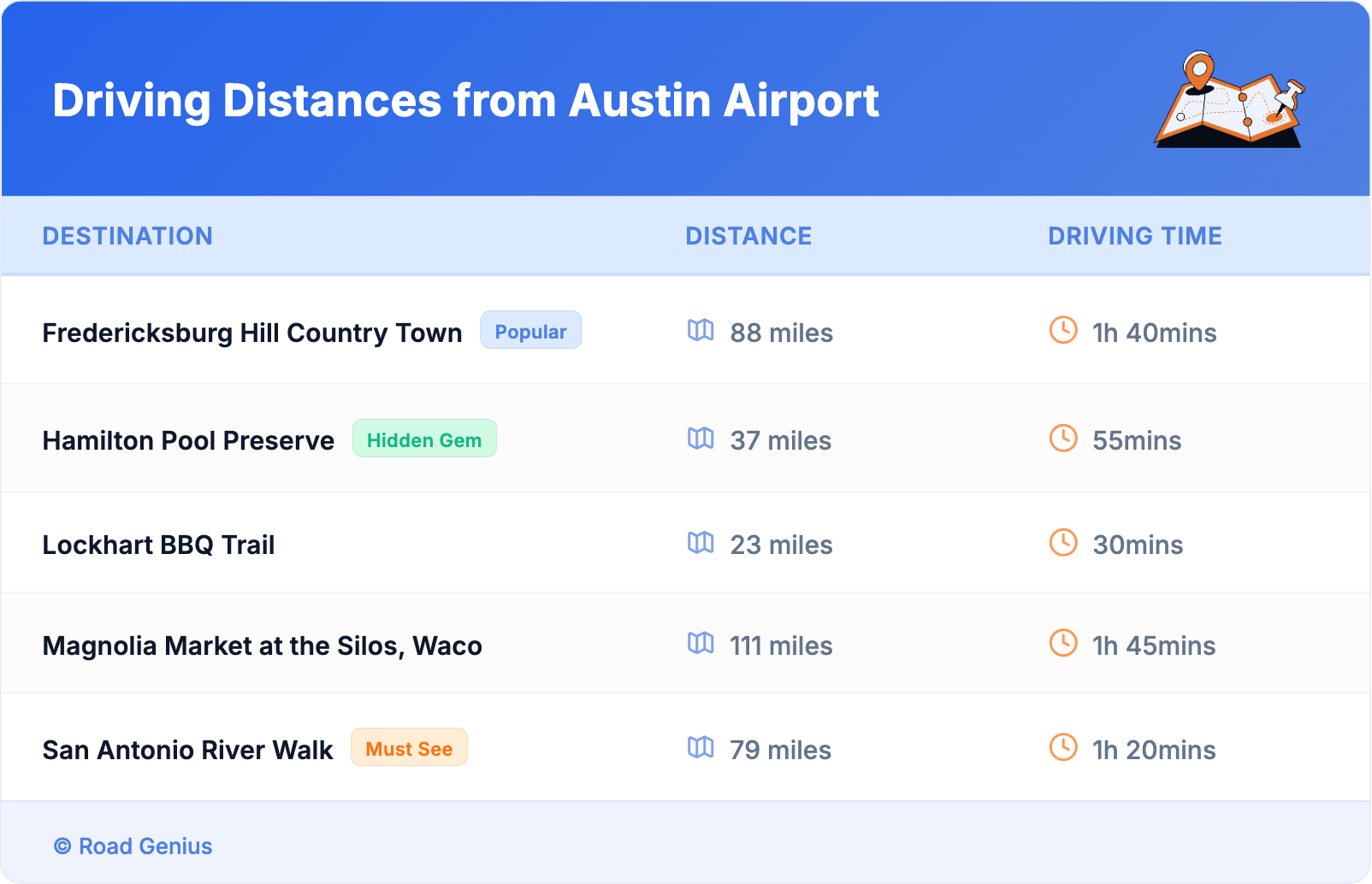The image size is (1372, 884).
Task: Click the map icon beside 111 miles
Action: tap(701, 644)
